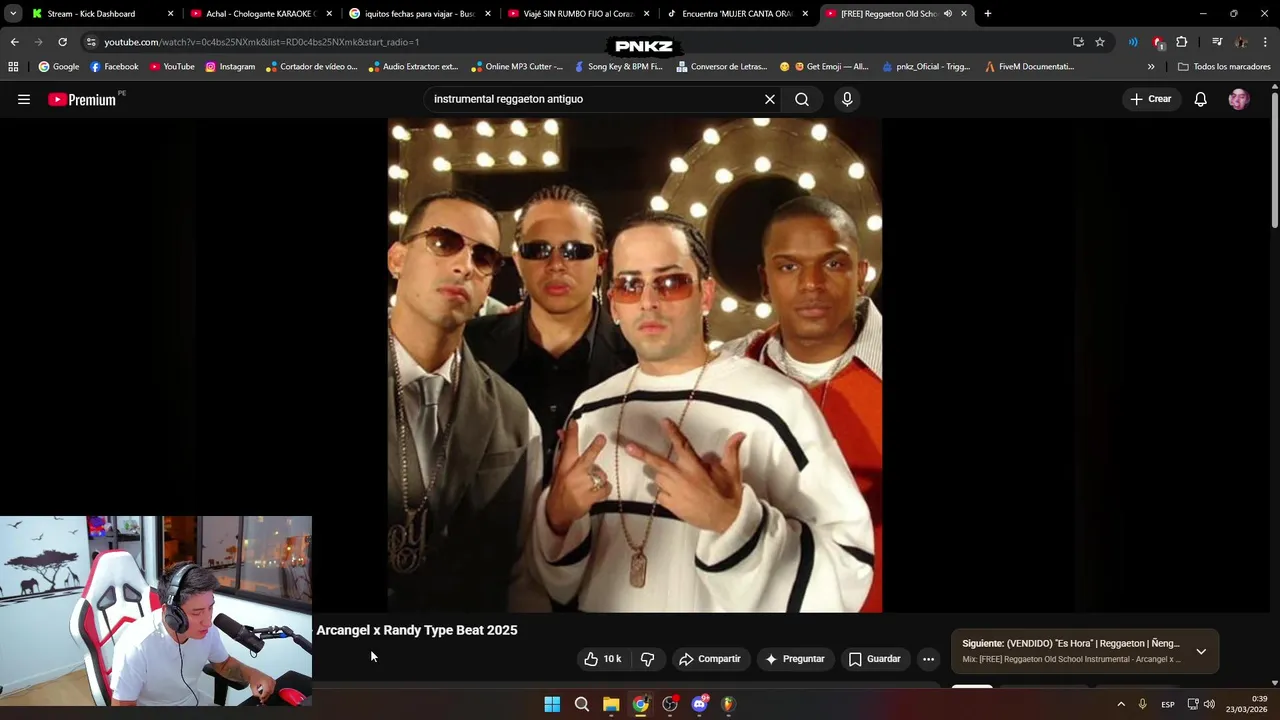Open Conversor de Letras bookmark
The width and height of the screenshot is (1280, 720).
click(x=721, y=67)
